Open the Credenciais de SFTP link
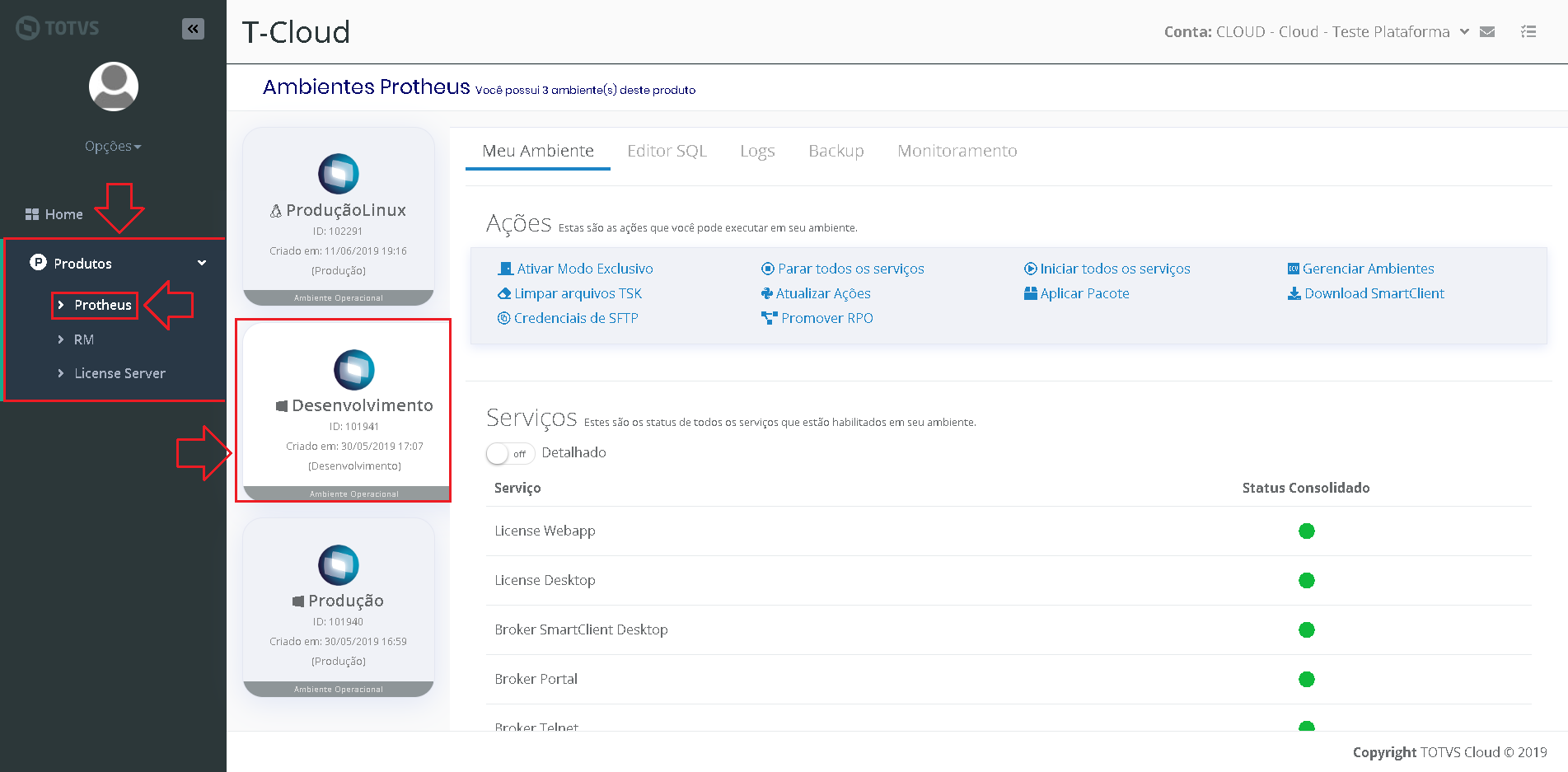 point(576,318)
